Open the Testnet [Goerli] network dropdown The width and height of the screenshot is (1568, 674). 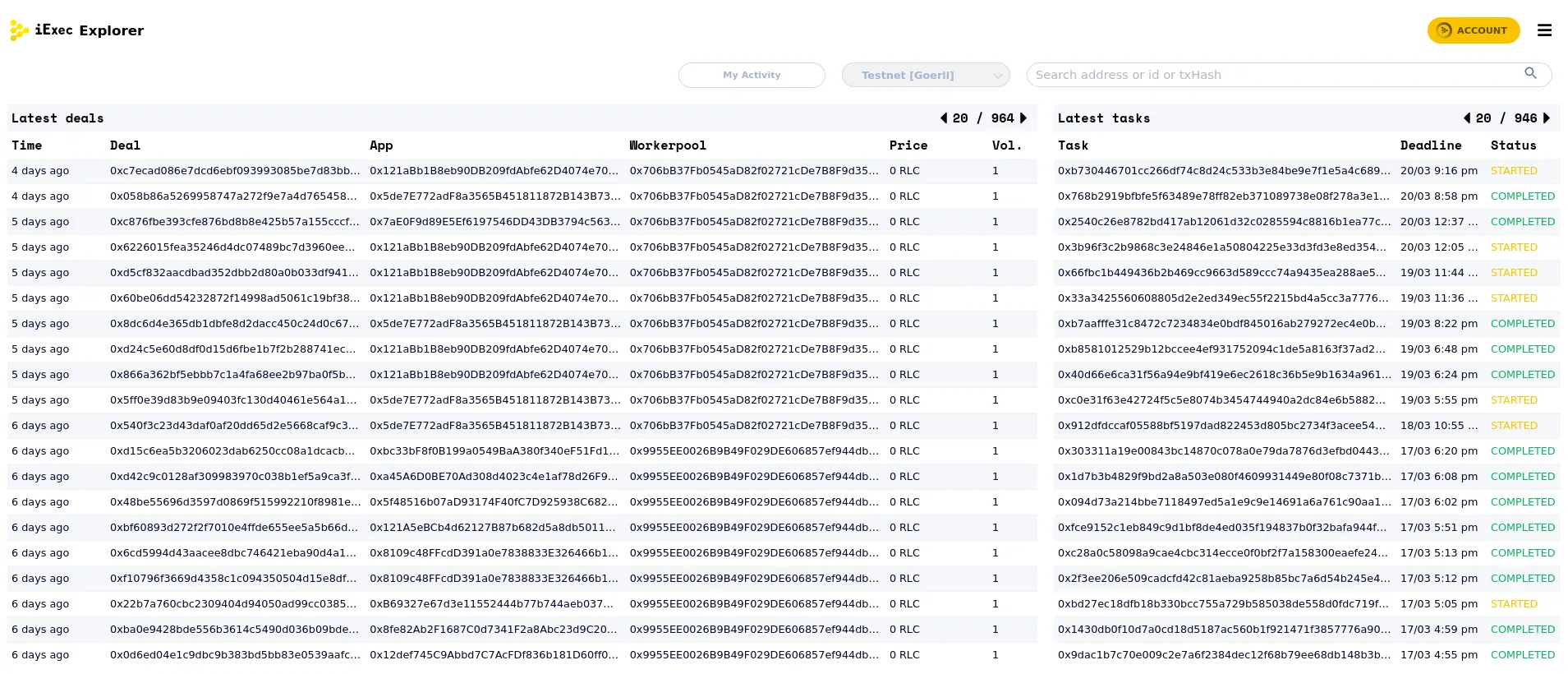click(926, 75)
